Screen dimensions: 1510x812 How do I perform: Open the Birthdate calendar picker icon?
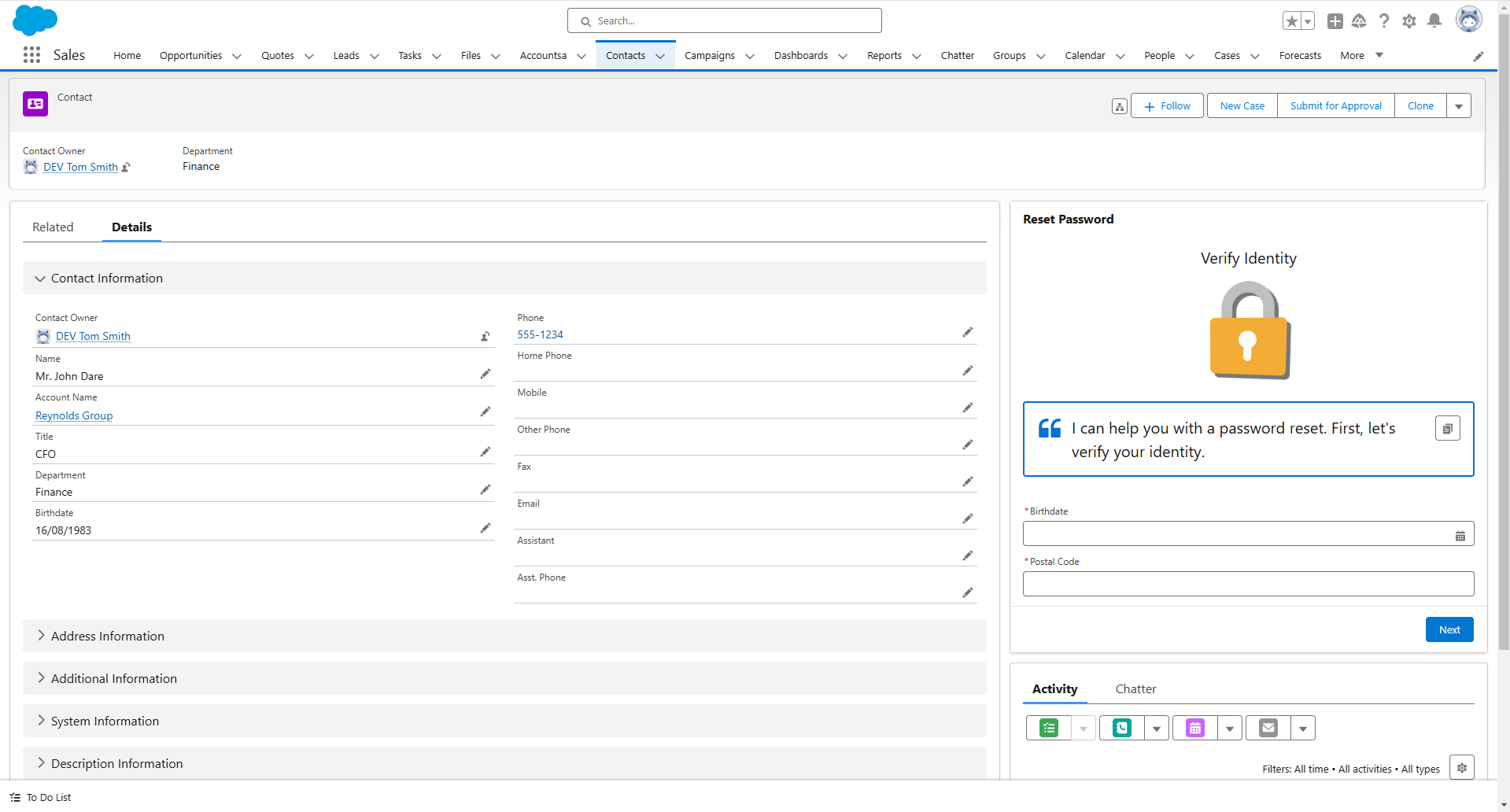(1460, 536)
